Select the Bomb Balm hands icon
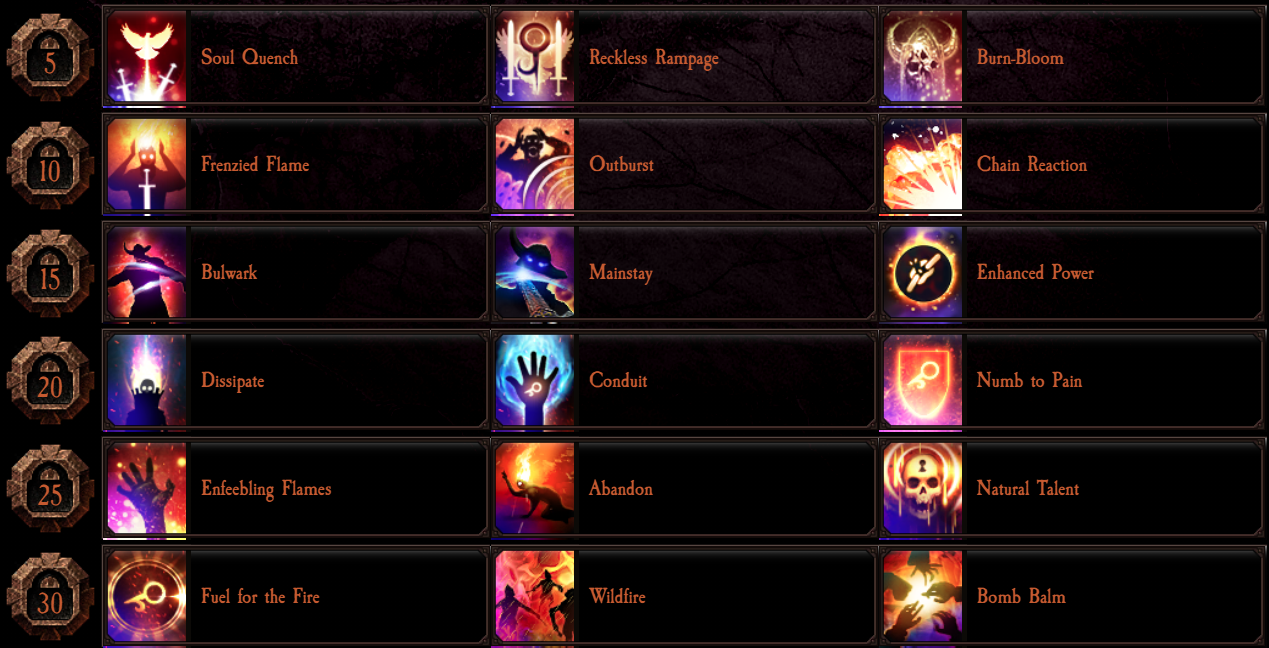The height and width of the screenshot is (648, 1269). pos(923,597)
